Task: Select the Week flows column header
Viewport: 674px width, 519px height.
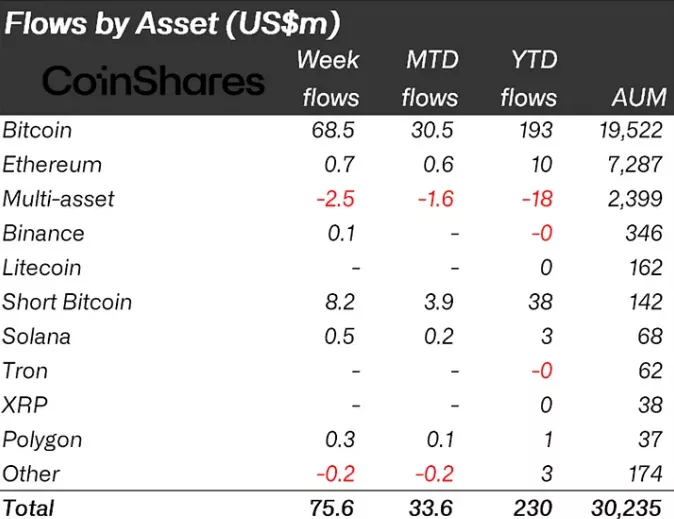Action: [329, 78]
